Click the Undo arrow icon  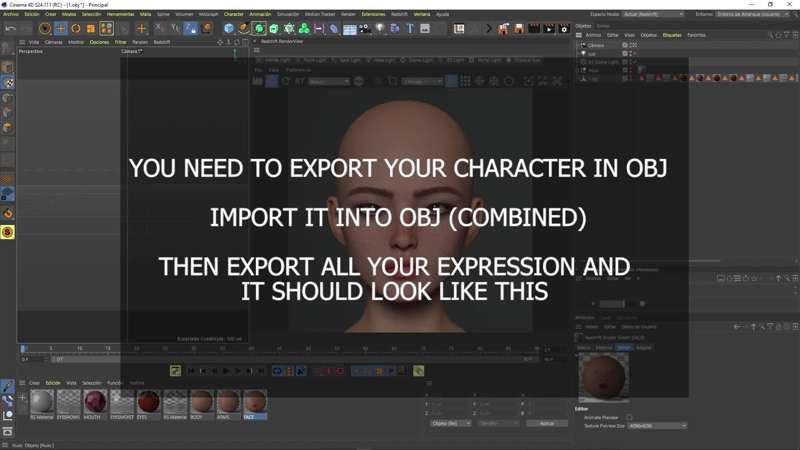point(9,29)
